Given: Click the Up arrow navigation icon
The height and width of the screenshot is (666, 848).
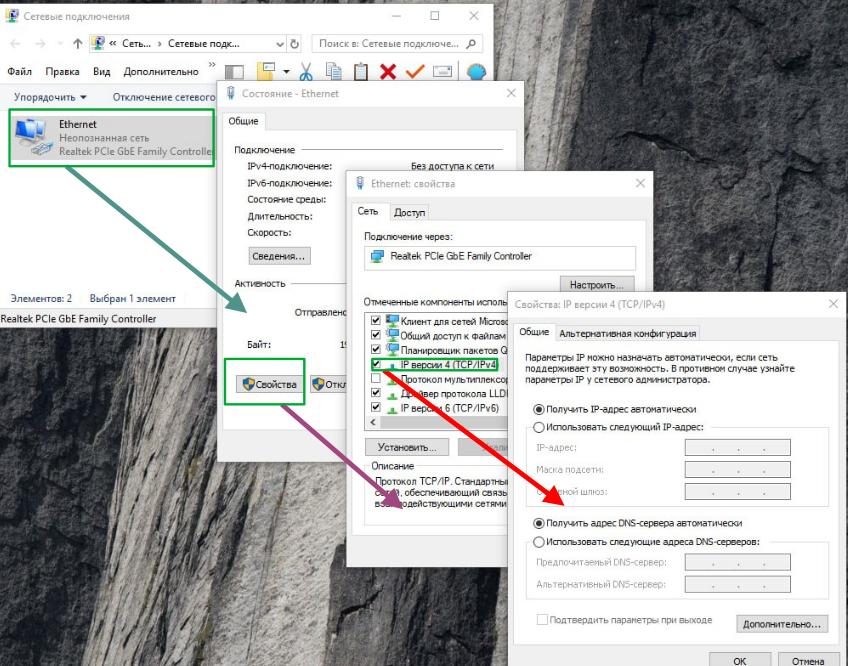Looking at the screenshot, I should pos(77,44).
